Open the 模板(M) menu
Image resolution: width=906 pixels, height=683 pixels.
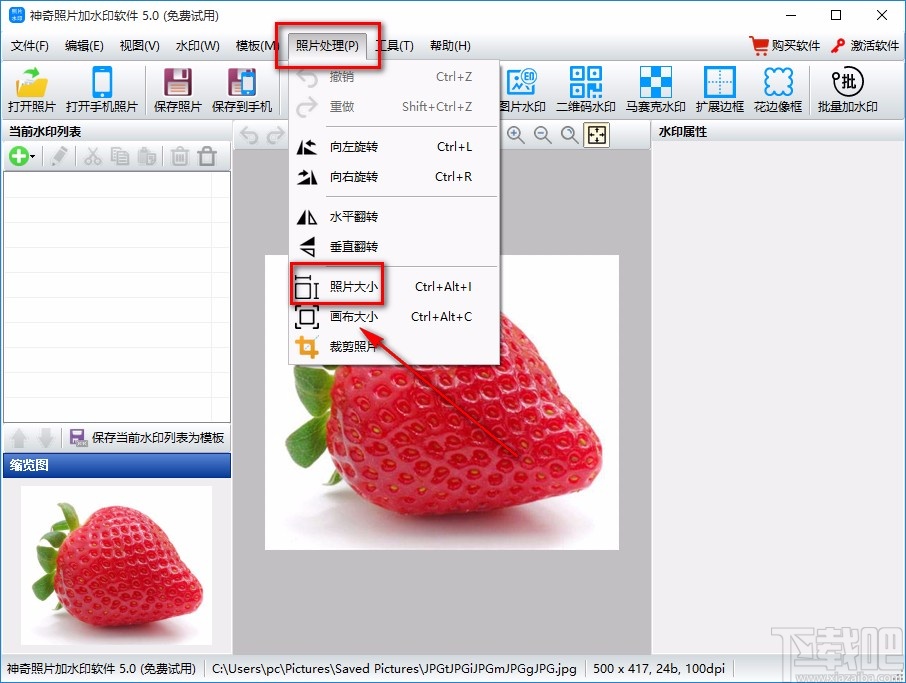point(254,46)
